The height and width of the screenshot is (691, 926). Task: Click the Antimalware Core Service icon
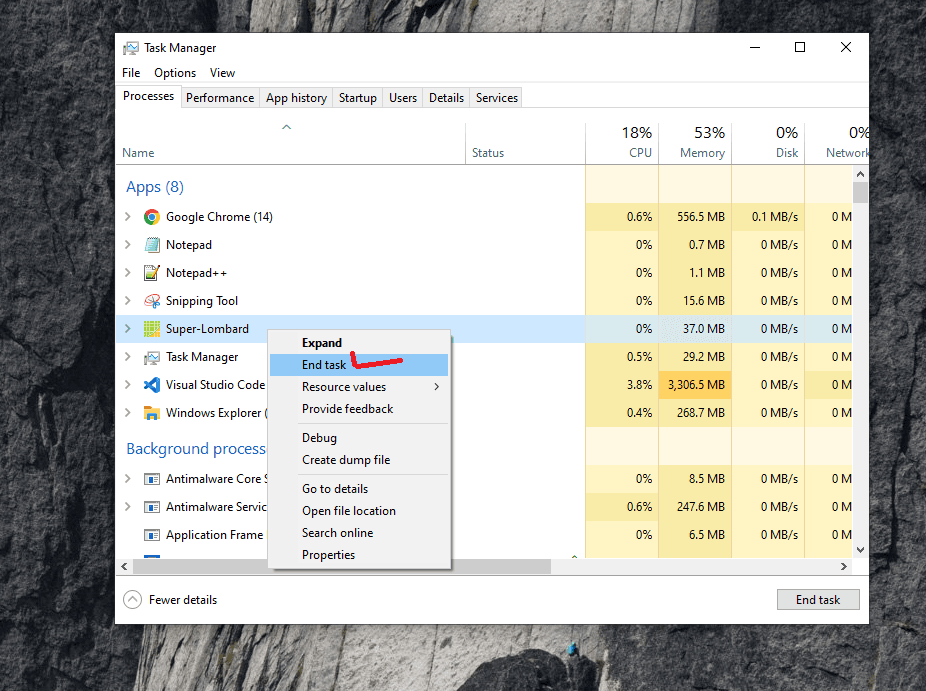pos(152,479)
